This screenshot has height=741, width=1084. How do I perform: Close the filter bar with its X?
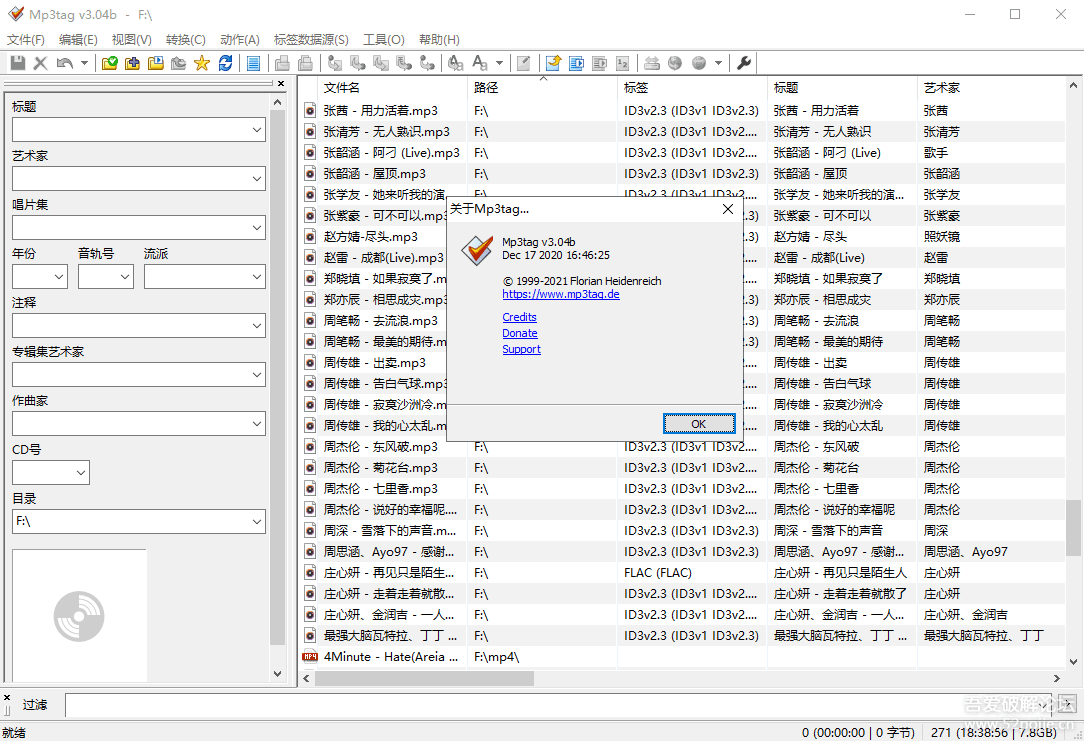click(7, 697)
